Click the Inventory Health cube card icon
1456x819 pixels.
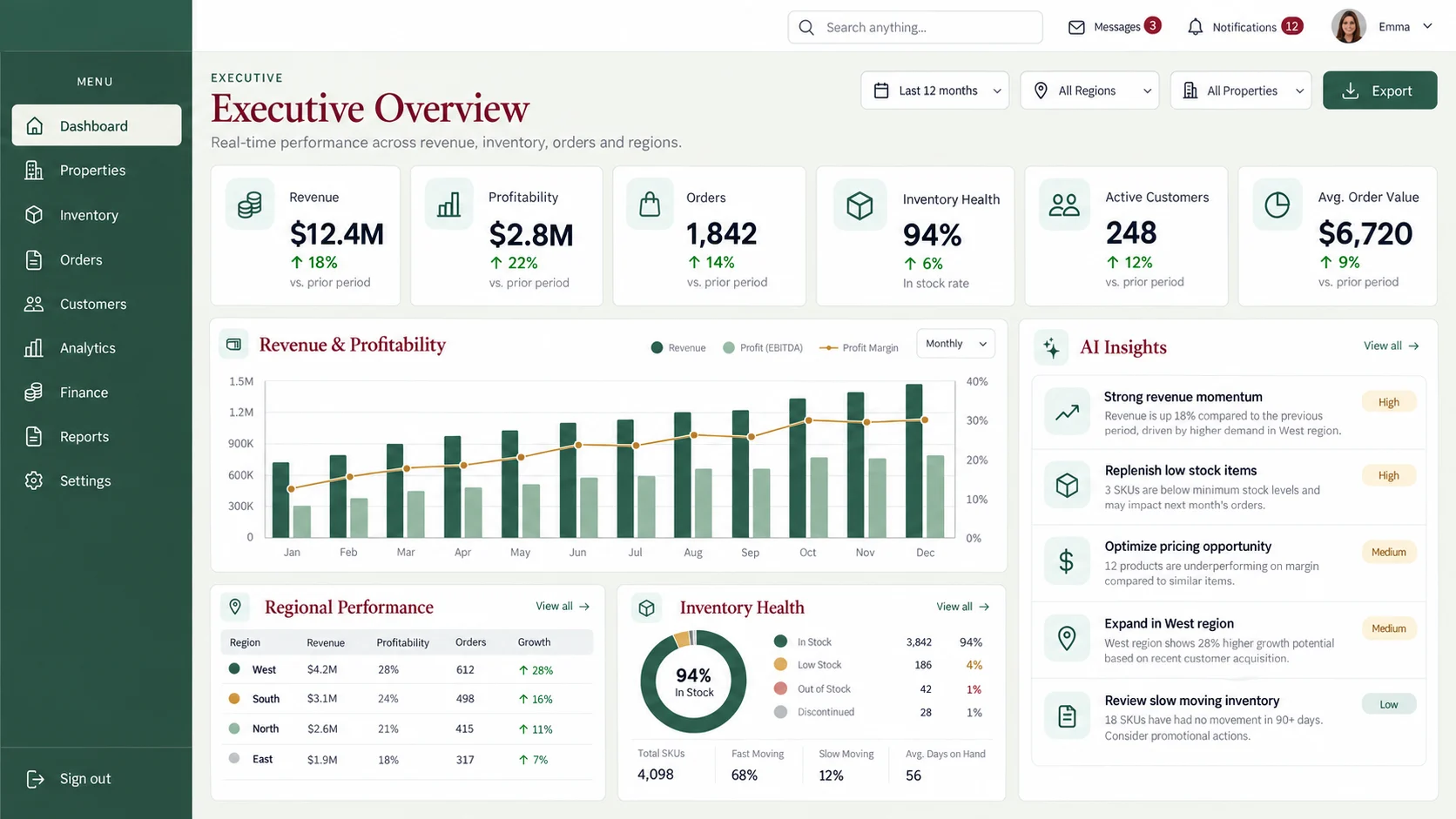[x=859, y=205]
